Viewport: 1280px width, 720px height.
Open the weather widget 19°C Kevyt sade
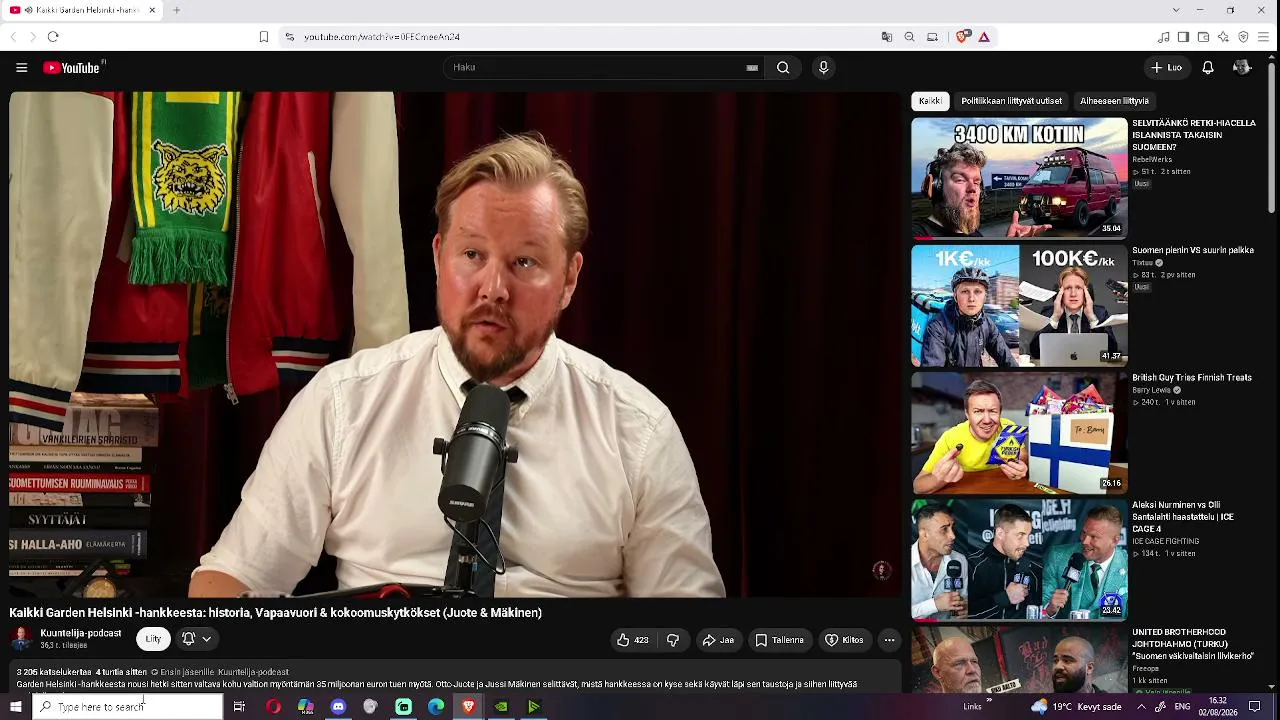tap(1075, 706)
